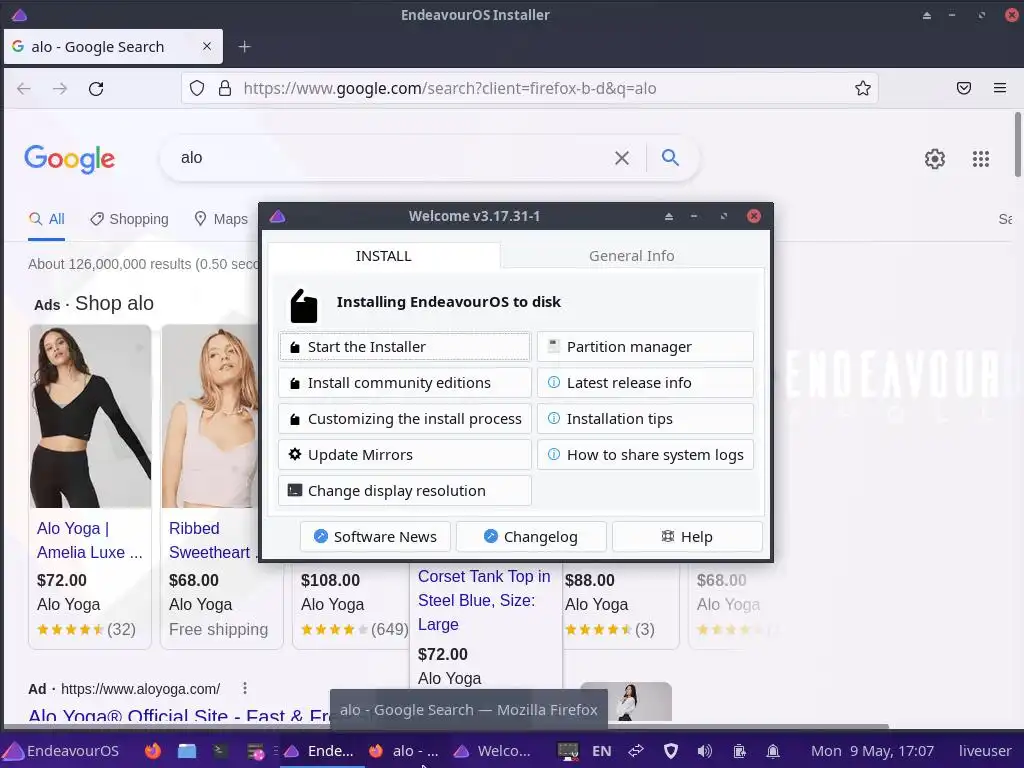Launch Firefox from the panel
Image resolution: width=1024 pixels, height=768 pixels.
153,751
